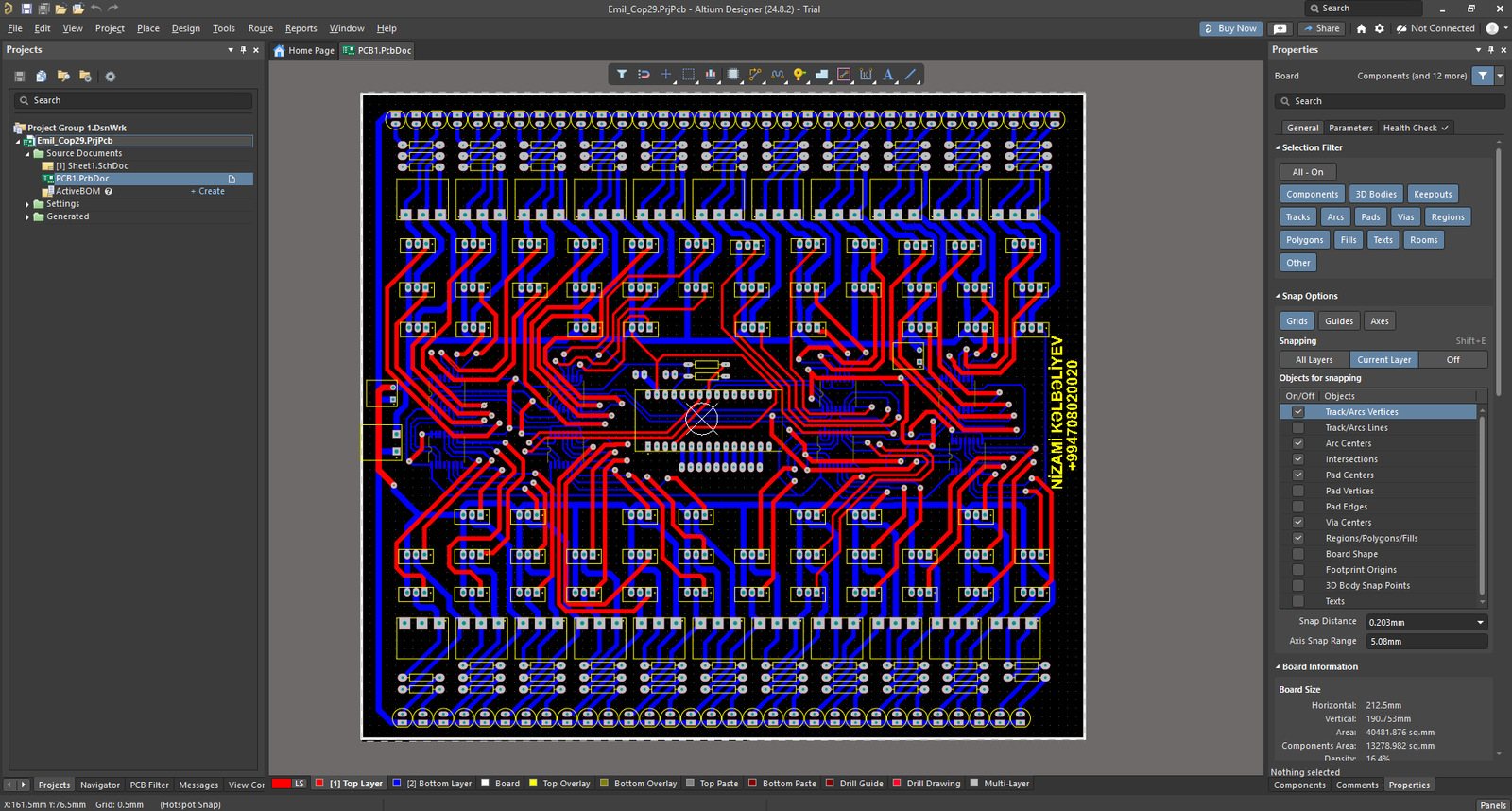Switch to the Home Page tab
This screenshot has width=1512, height=811.
pos(304,51)
